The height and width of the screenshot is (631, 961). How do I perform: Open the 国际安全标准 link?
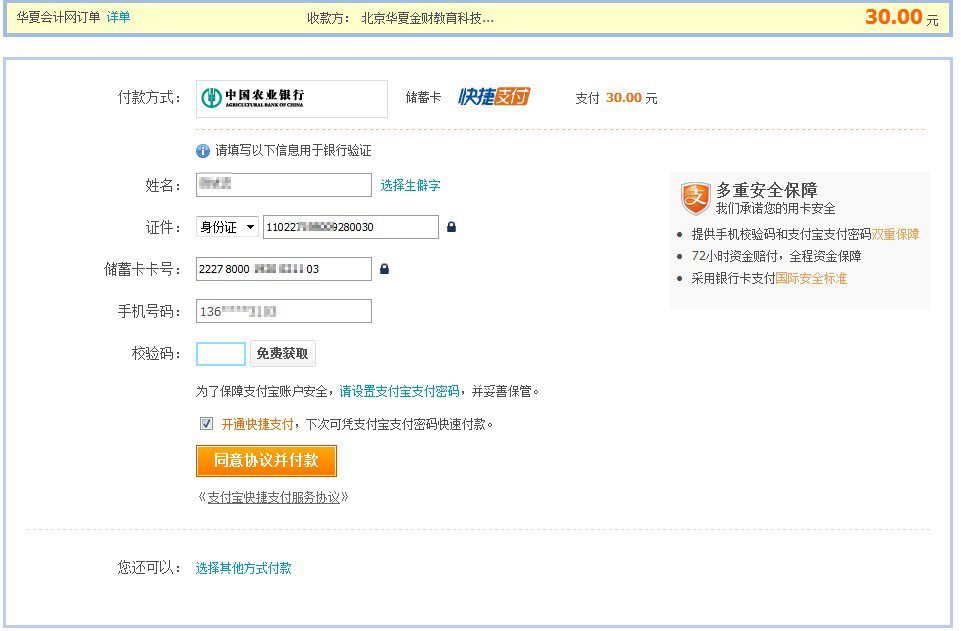pos(811,279)
